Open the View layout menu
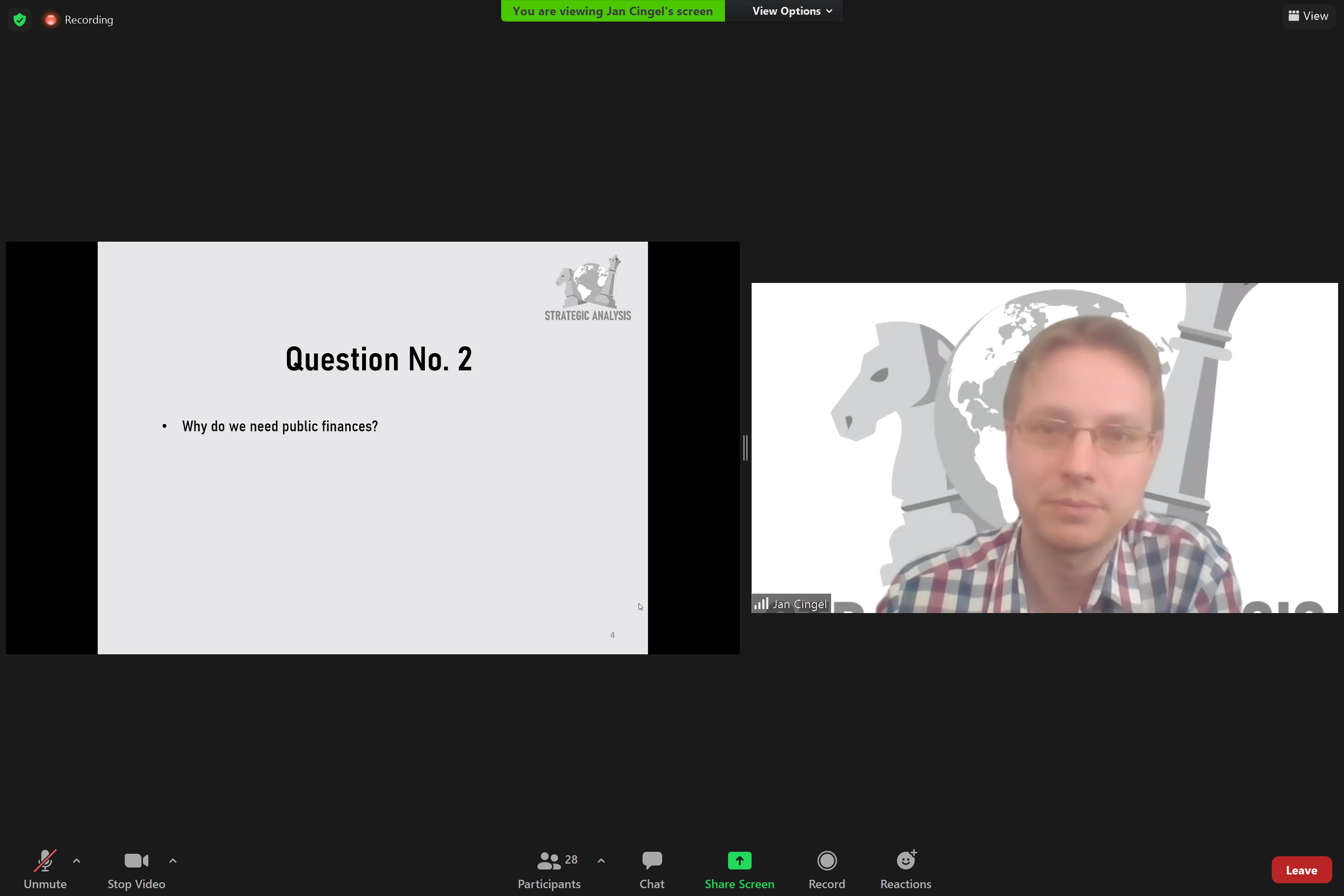The width and height of the screenshot is (1344, 896). click(x=1308, y=16)
